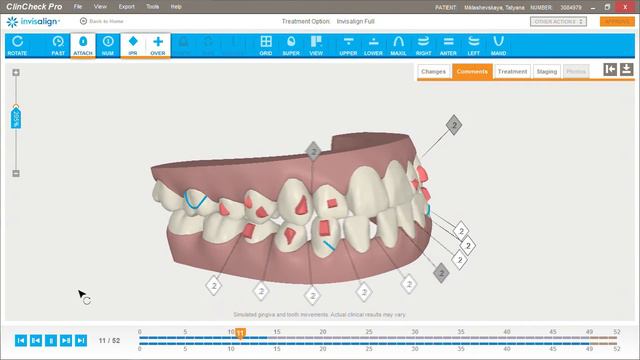Click the orange Approve button
The height and width of the screenshot is (360, 640).
(617, 21)
